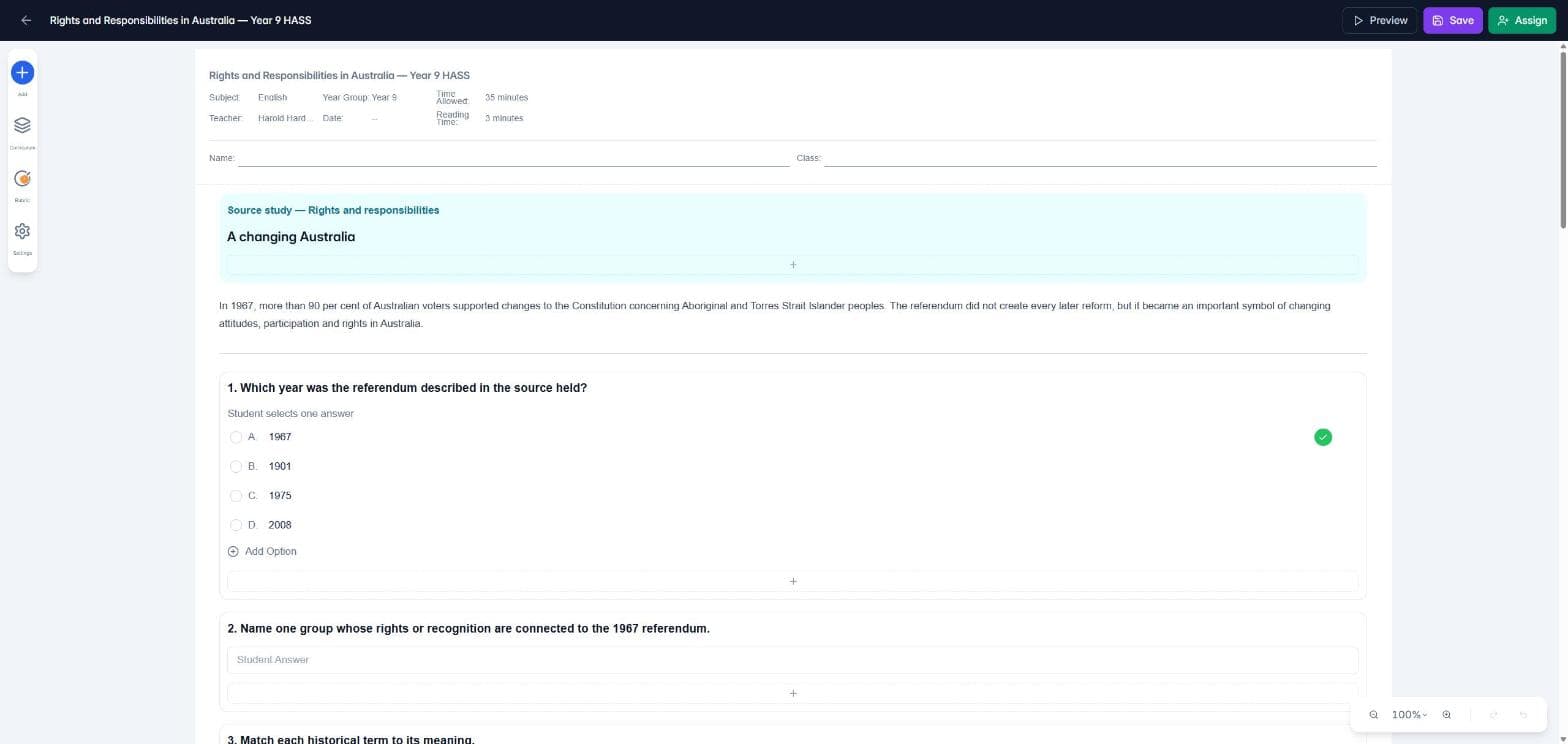Click the vertical scrollbar thumb

[x=1563, y=139]
